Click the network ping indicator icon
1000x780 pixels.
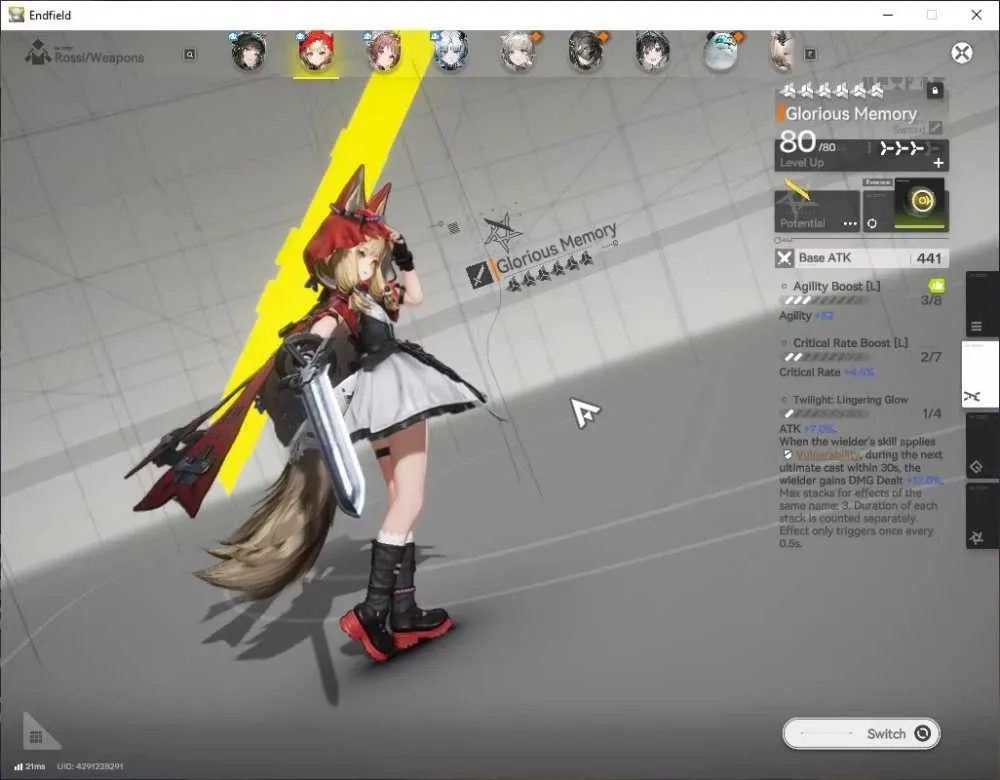(x=18, y=766)
